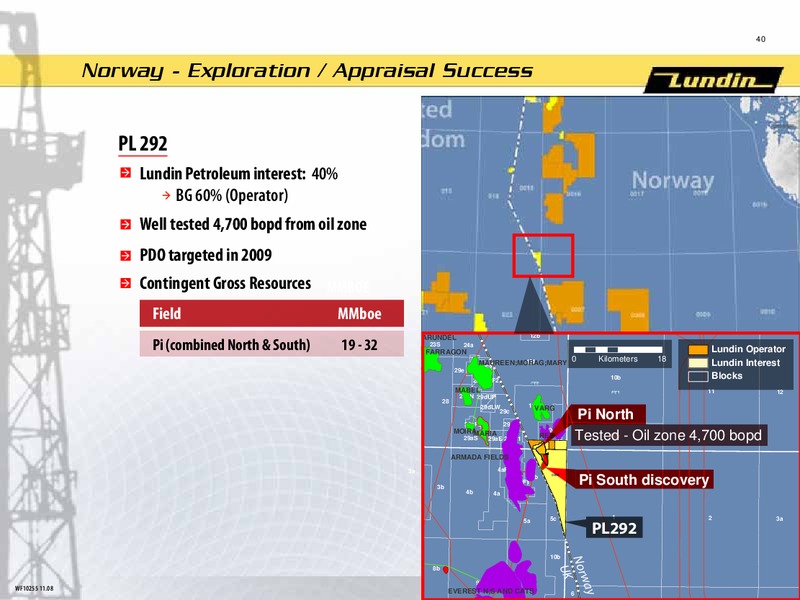800x600 pixels.
Task: Click the red arrow bullet beside 'Lundin Petroleum interest: 40%'
Action: tap(126, 173)
